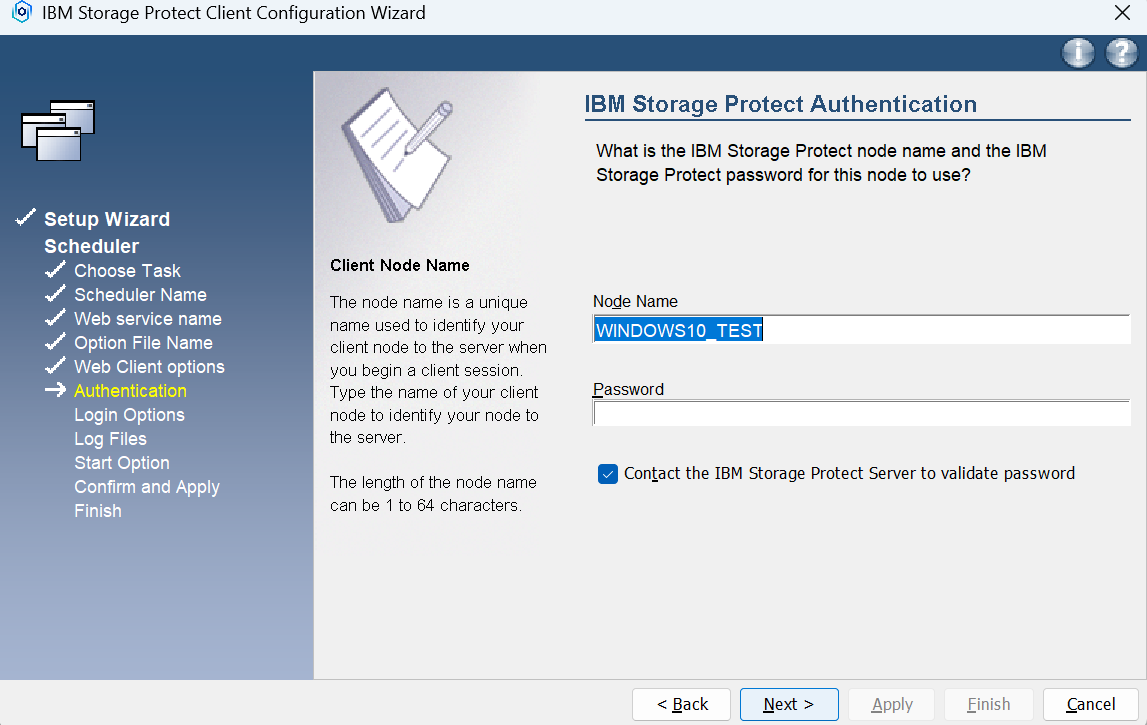Viewport: 1147px width, 725px height.
Task: Go back with the Back button
Action: 681,704
